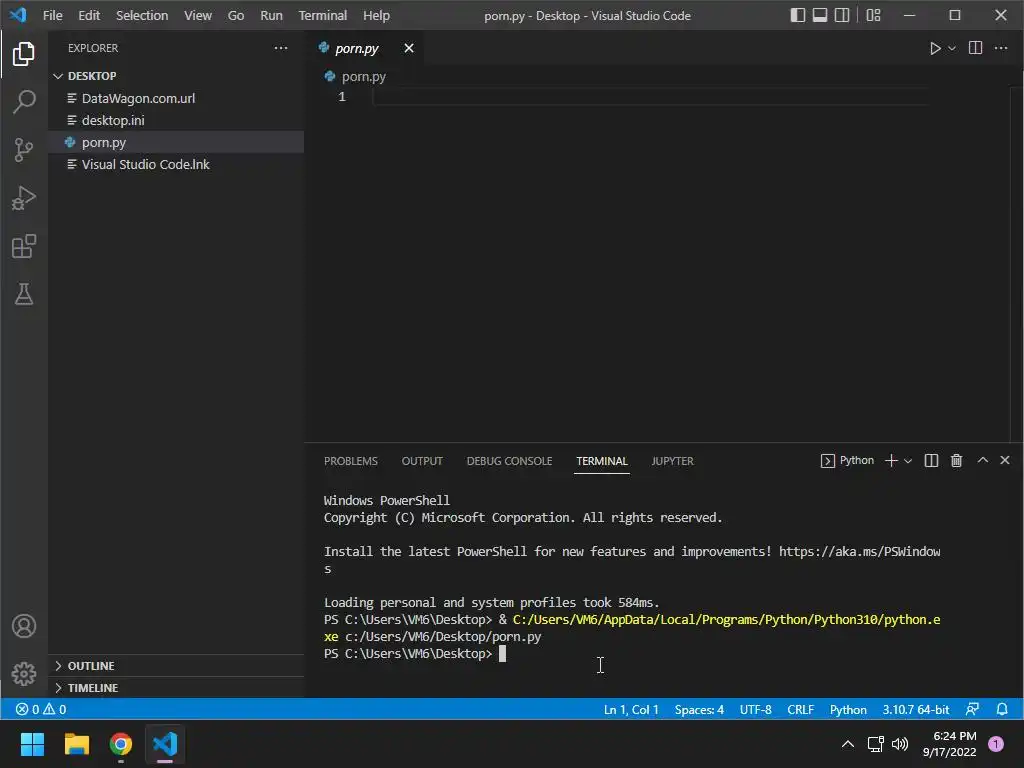Image resolution: width=1024 pixels, height=768 pixels.
Task: Split the terminal pane
Action: point(931,460)
